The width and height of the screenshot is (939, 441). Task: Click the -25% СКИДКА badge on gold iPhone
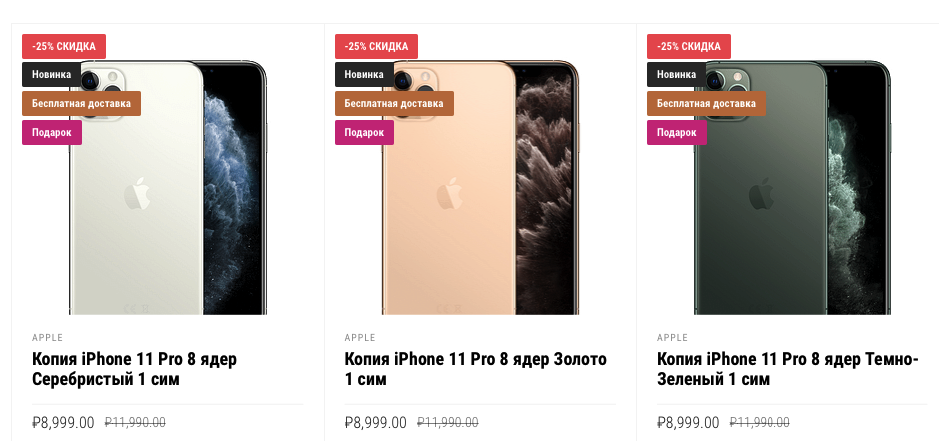376,46
